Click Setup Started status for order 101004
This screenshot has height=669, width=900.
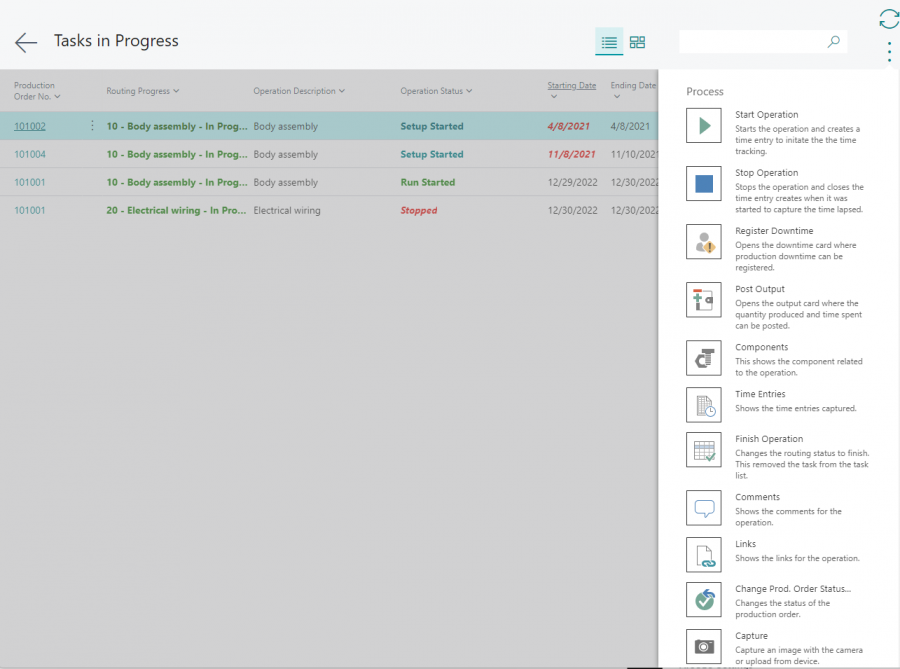(432, 154)
